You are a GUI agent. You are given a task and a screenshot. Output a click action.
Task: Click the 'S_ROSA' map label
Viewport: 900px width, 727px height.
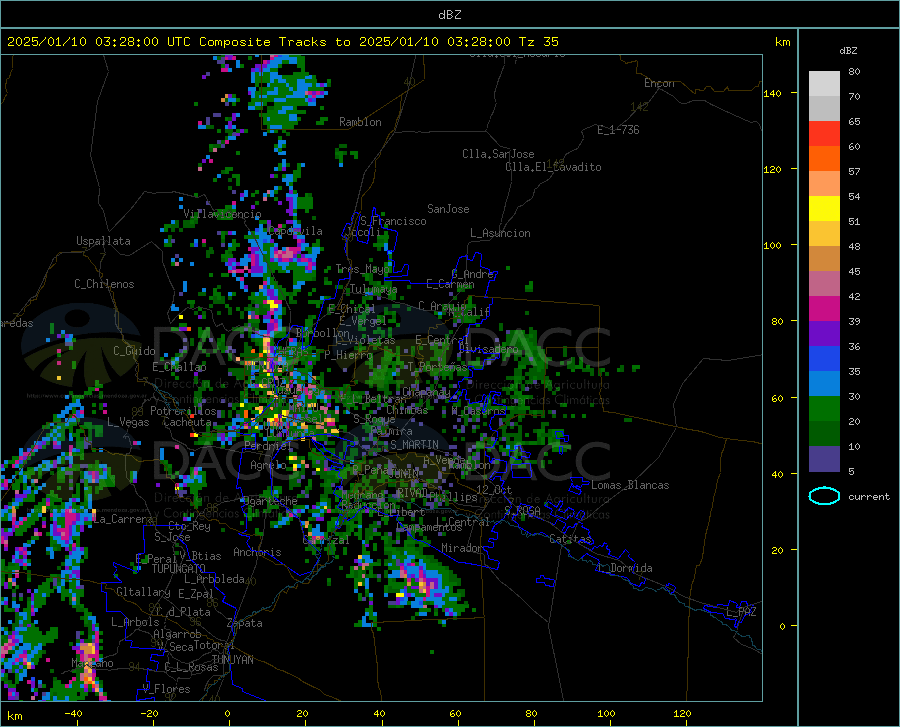522,510
